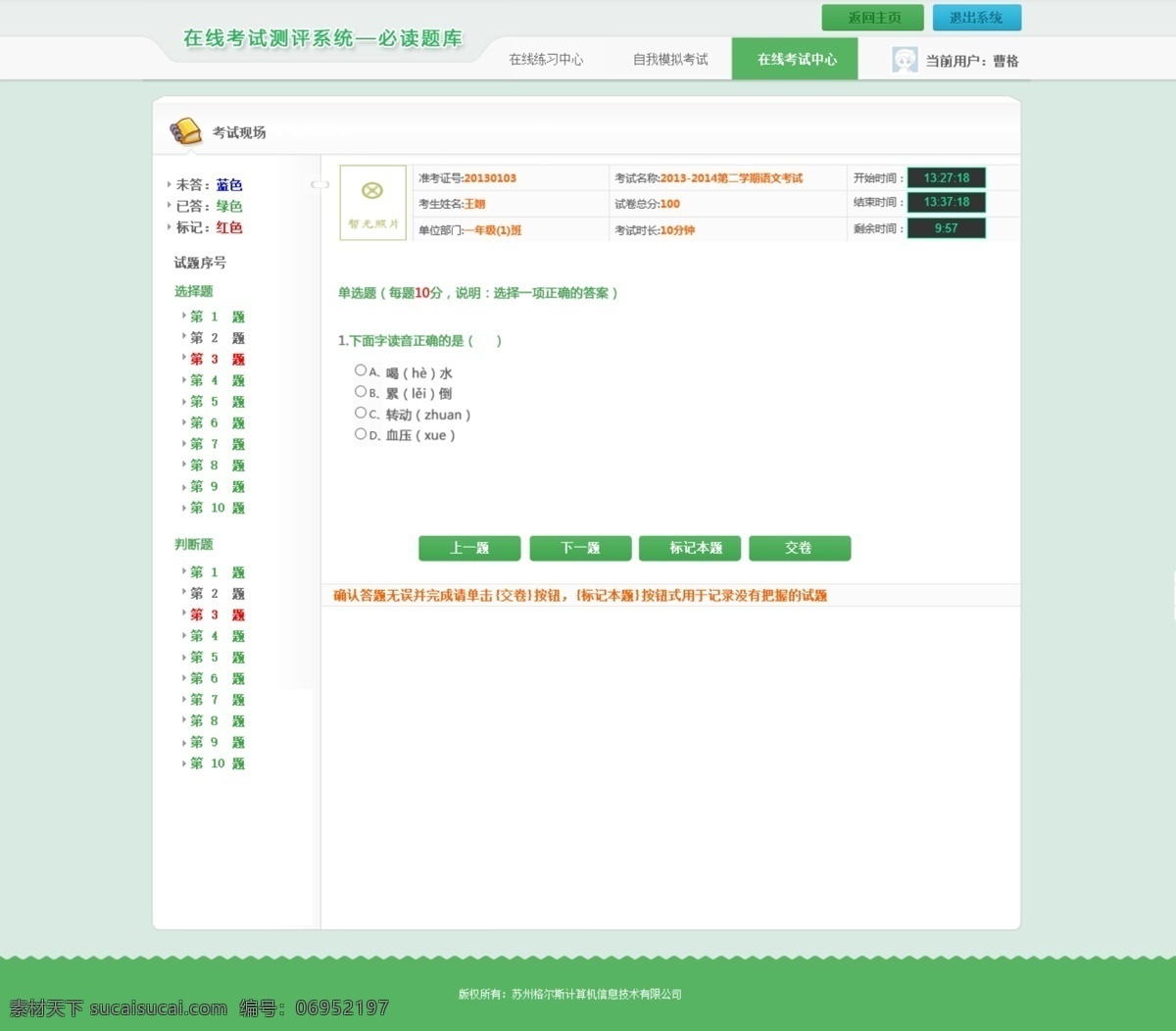Open 判断题 question 第 9 题
The height and width of the screenshot is (1031, 1176).
217,743
